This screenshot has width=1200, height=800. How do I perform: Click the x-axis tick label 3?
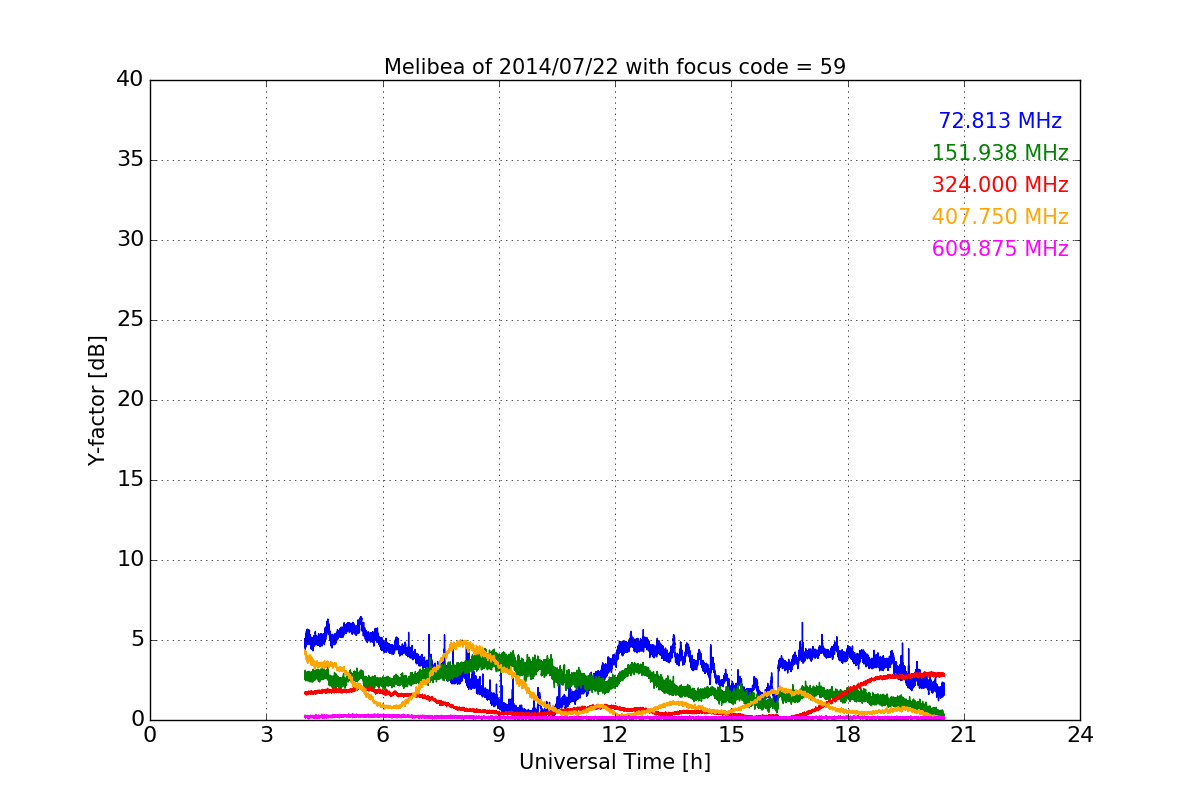(x=266, y=735)
